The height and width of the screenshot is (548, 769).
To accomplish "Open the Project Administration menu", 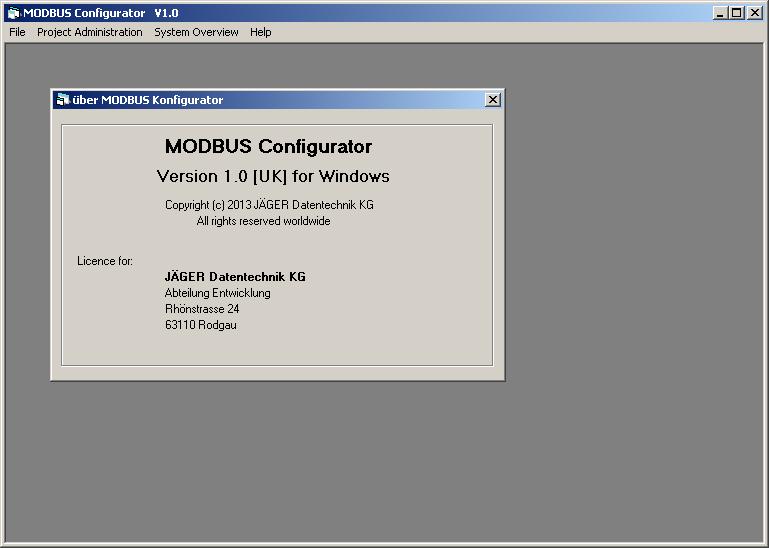I will tap(90, 32).
